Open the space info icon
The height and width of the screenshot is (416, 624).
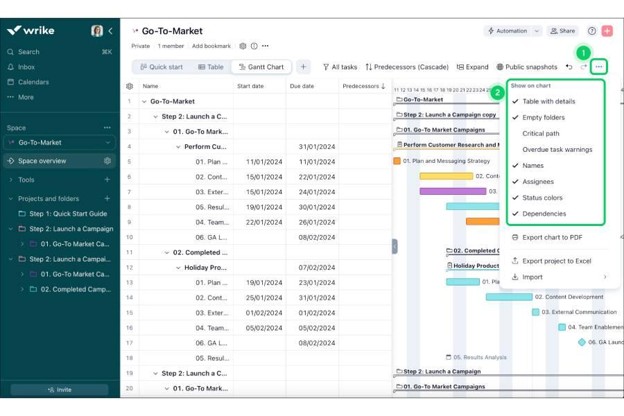254,46
